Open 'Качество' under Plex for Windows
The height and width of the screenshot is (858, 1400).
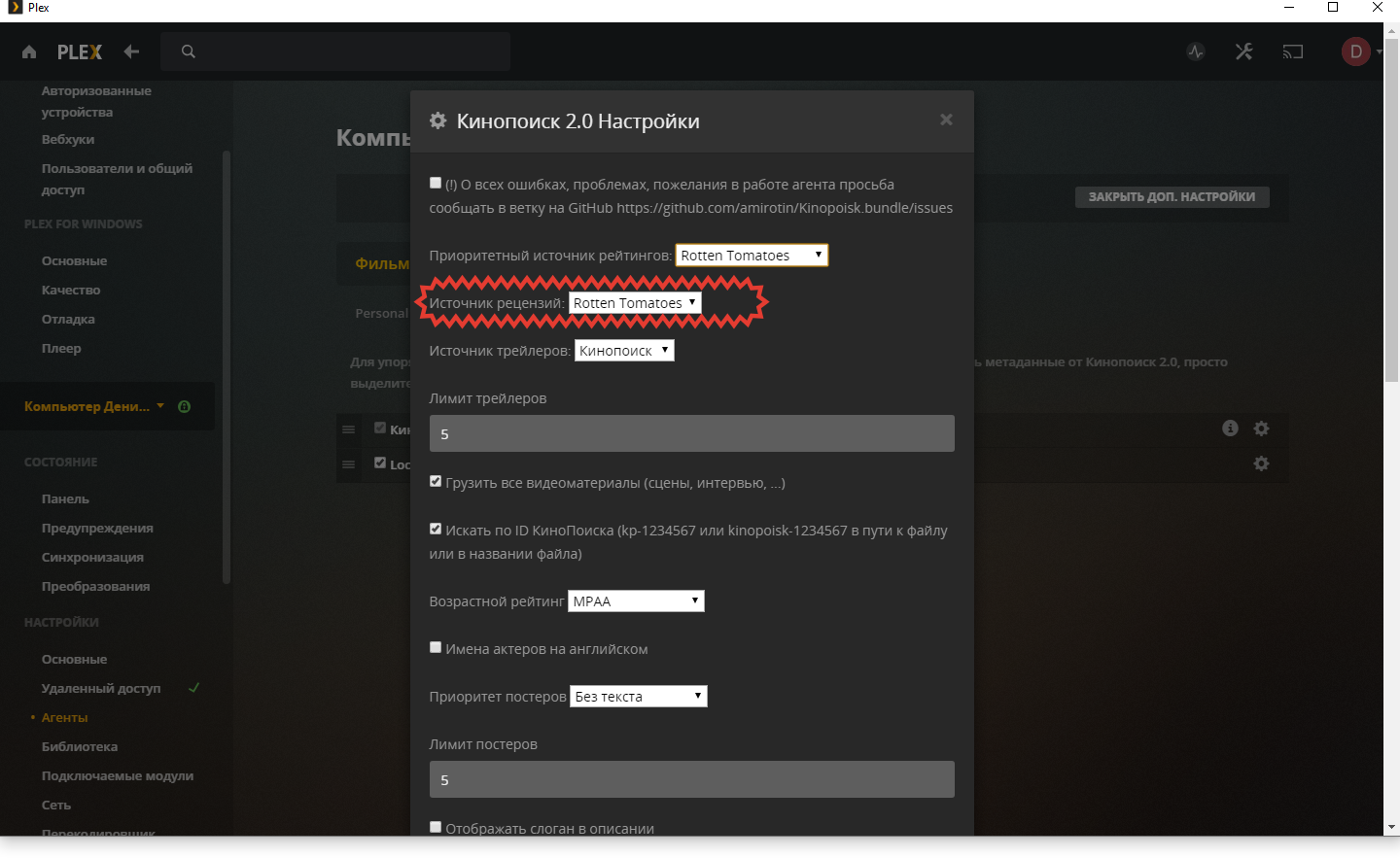point(71,290)
